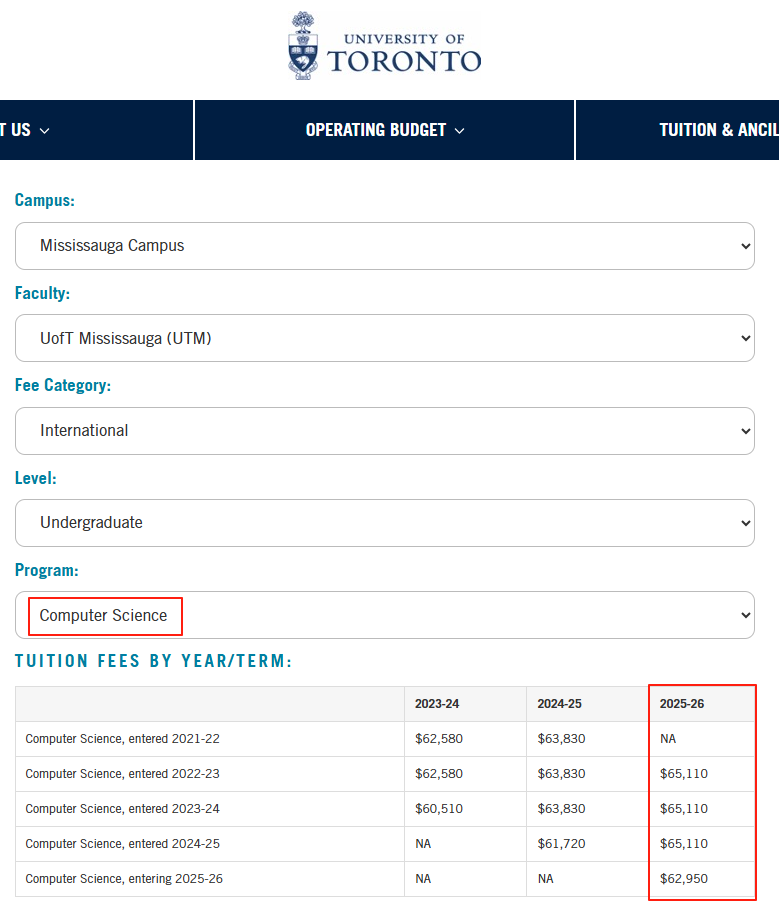Select row Computer Science, entered 2024-25
779x920 pixels.
(x=385, y=844)
